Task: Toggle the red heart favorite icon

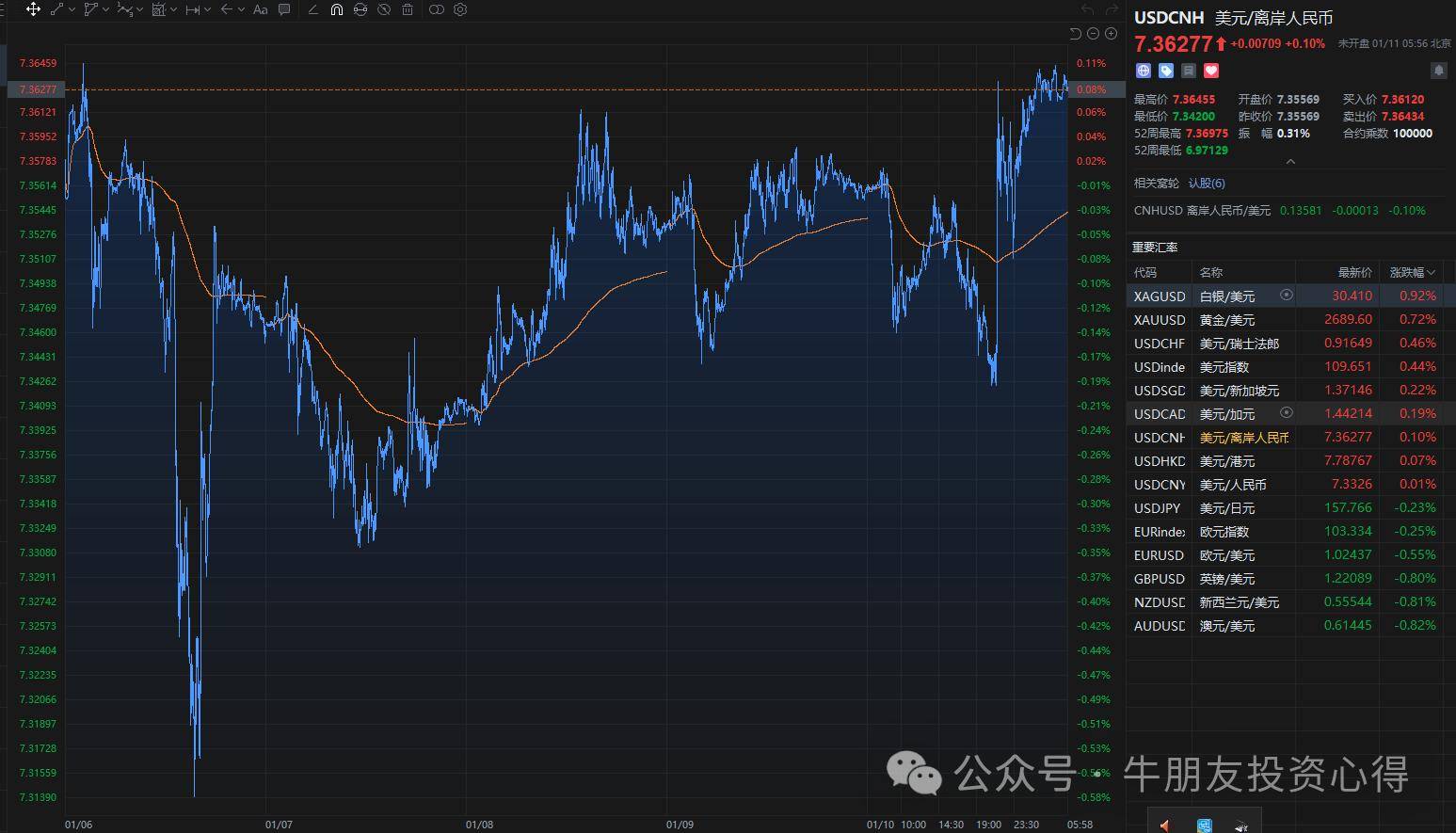Action: pyautogui.click(x=1211, y=71)
